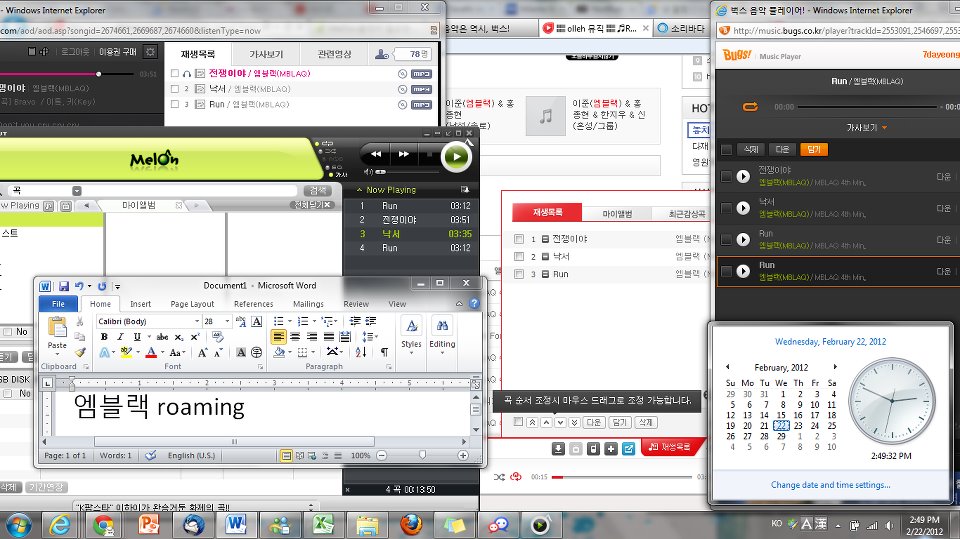This screenshot has width=960, height=539.
Task: Click the MP3 badge for the Run track in the top-left player
Action: [x=421, y=105]
